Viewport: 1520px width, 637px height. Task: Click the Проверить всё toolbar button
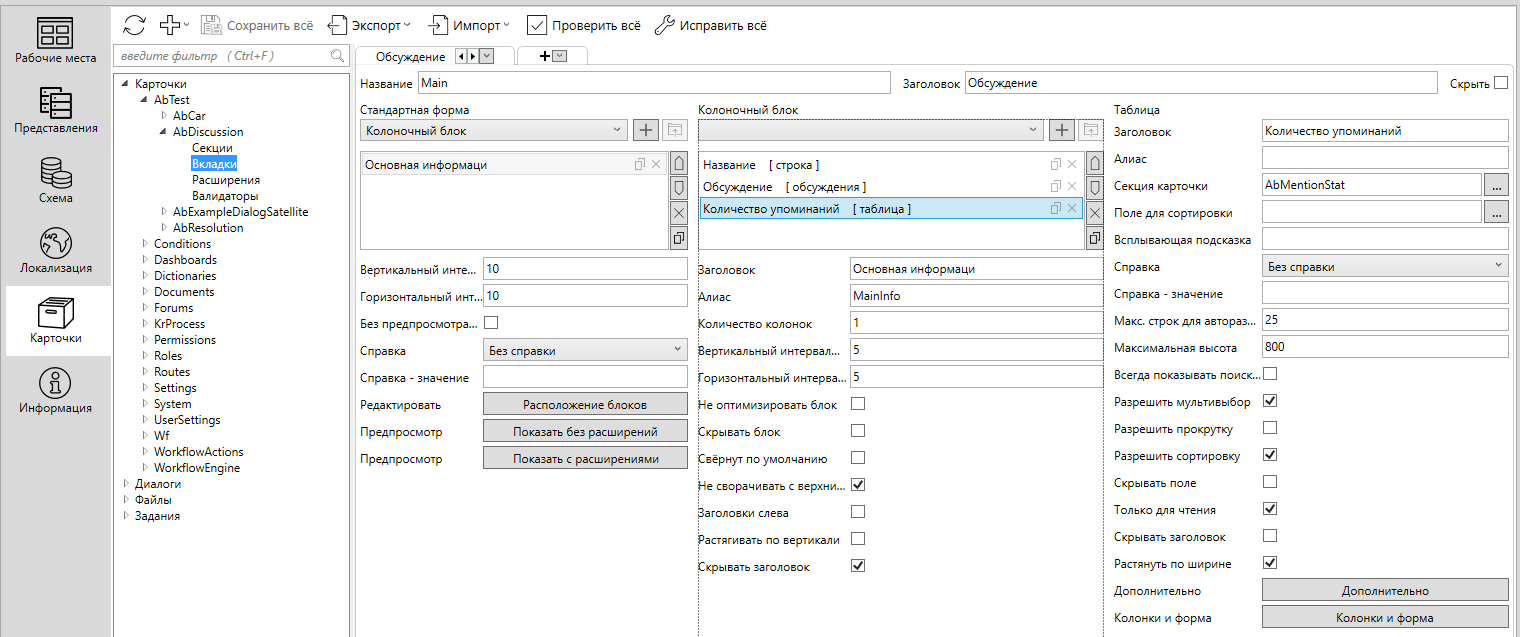(584, 25)
